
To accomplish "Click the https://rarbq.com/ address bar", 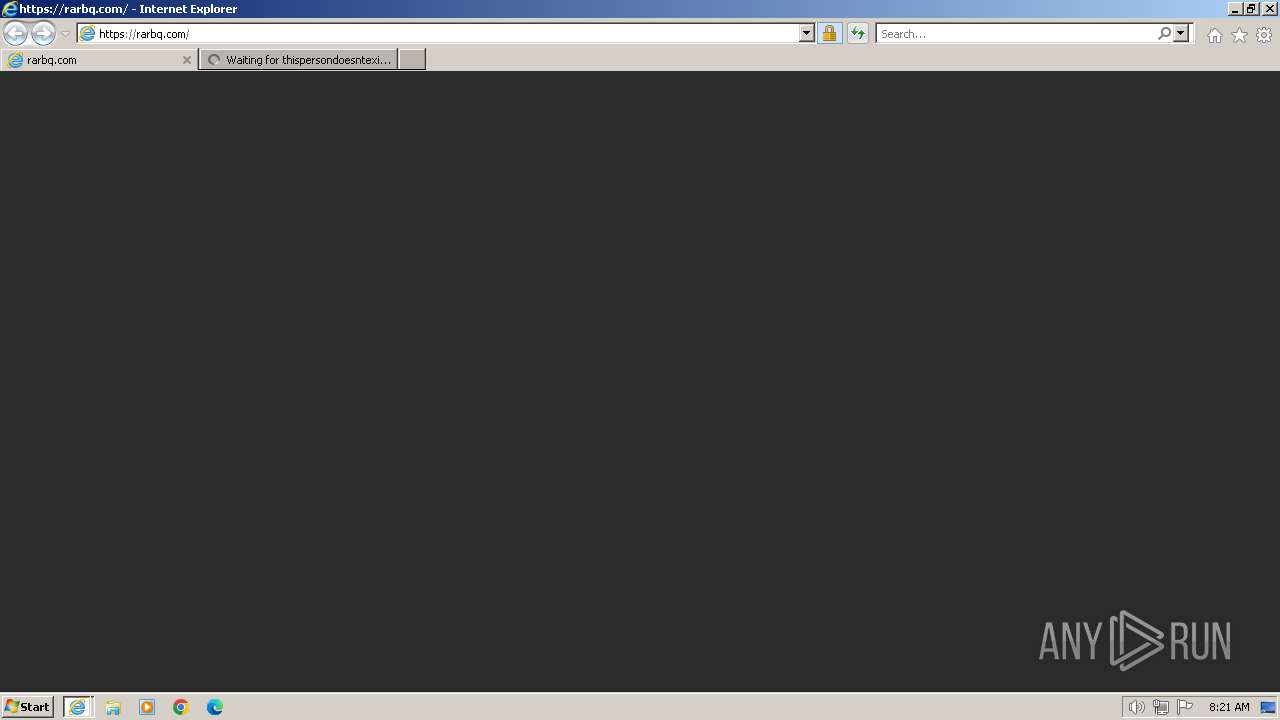I will pos(438,34).
